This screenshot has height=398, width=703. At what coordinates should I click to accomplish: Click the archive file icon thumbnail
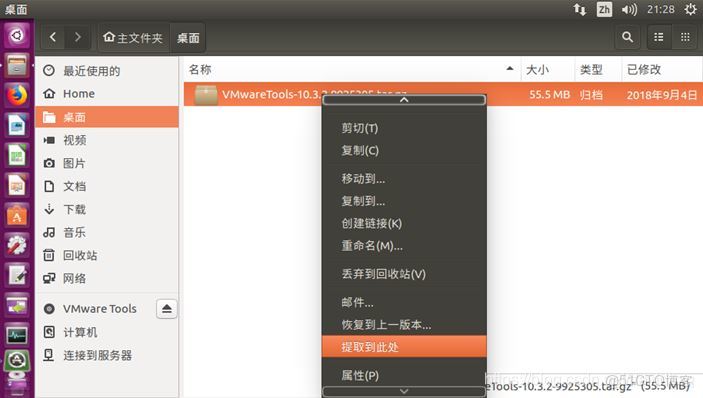click(x=206, y=95)
